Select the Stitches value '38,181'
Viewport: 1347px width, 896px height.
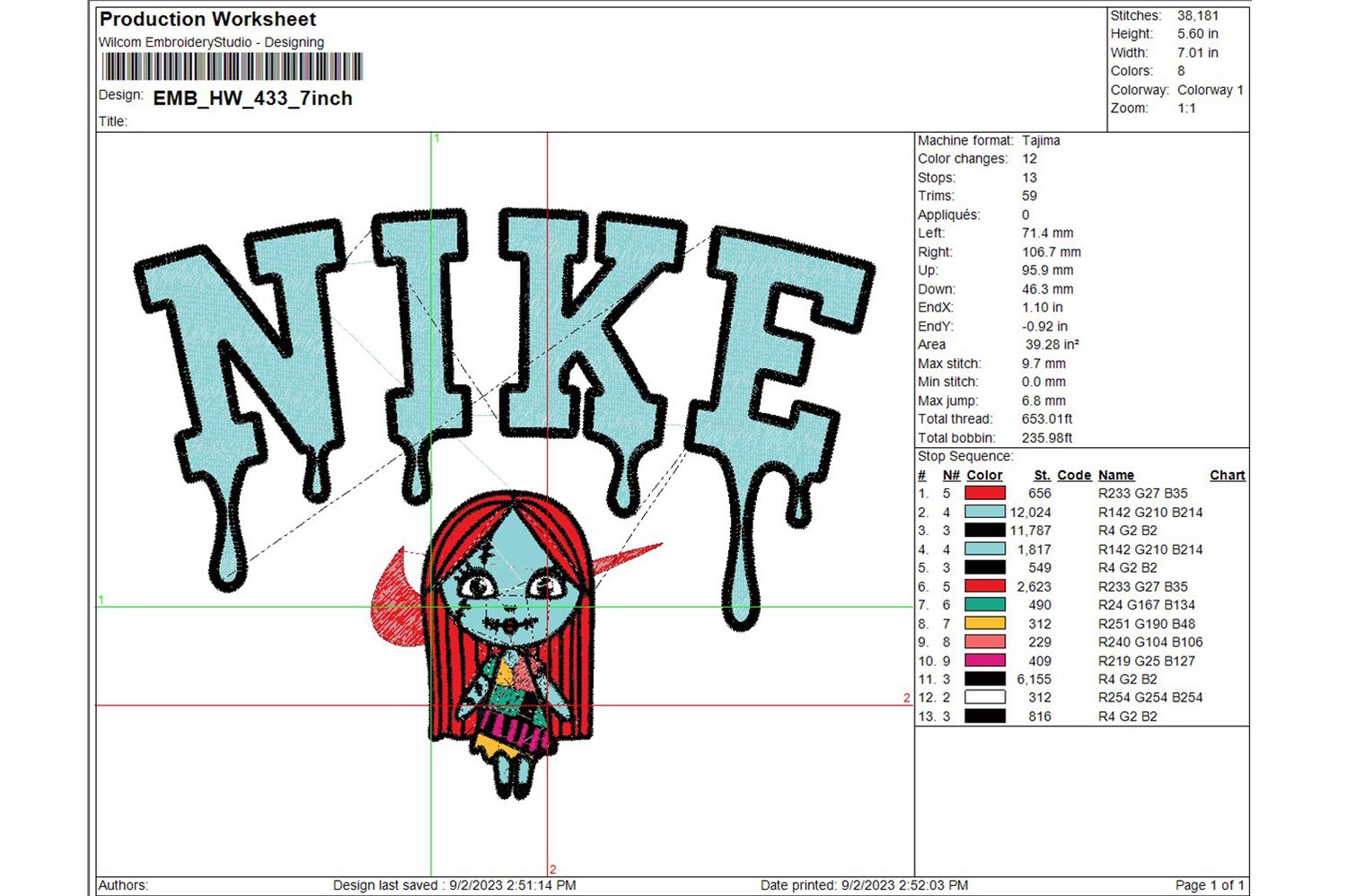click(x=1198, y=15)
